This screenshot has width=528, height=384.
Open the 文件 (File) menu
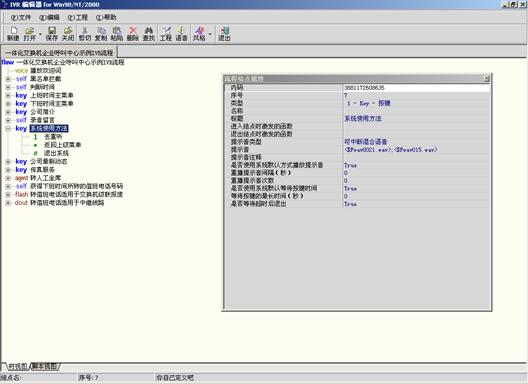coord(21,17)
